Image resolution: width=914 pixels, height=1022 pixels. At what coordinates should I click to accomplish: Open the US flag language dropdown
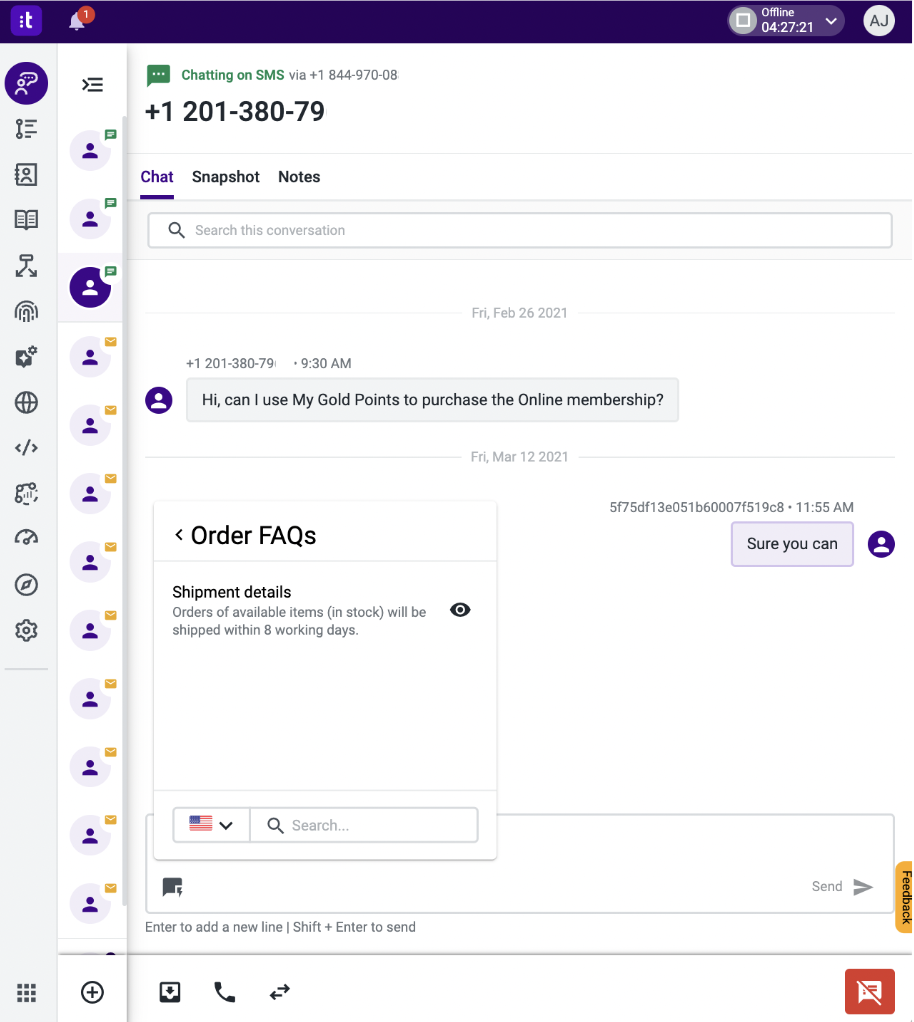[211, 825]
